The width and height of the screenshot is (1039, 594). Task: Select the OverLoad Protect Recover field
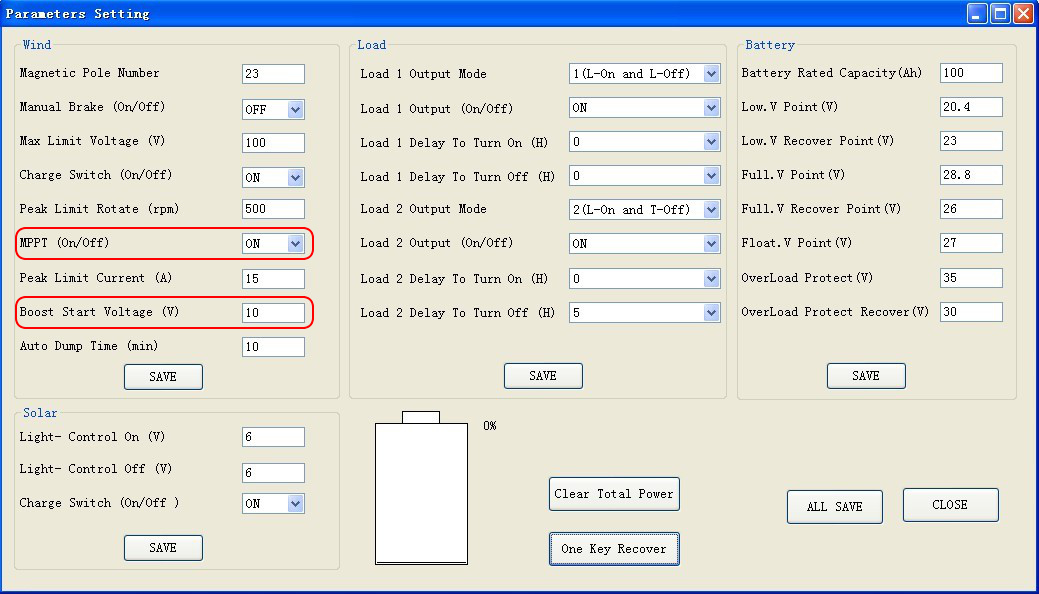(x=971, y=312)
